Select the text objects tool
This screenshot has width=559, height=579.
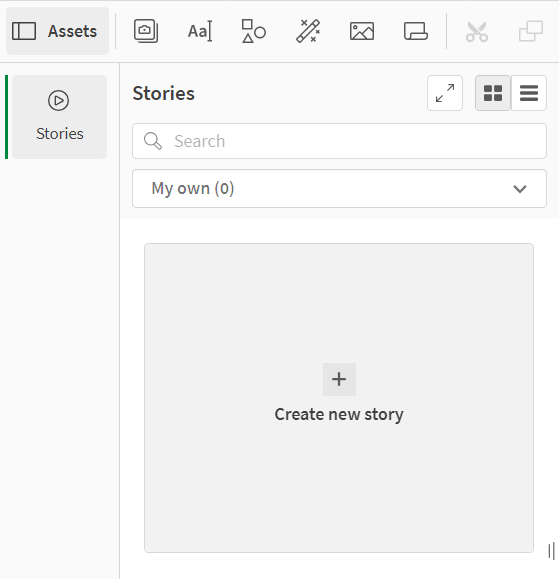[x=200, y=31]
